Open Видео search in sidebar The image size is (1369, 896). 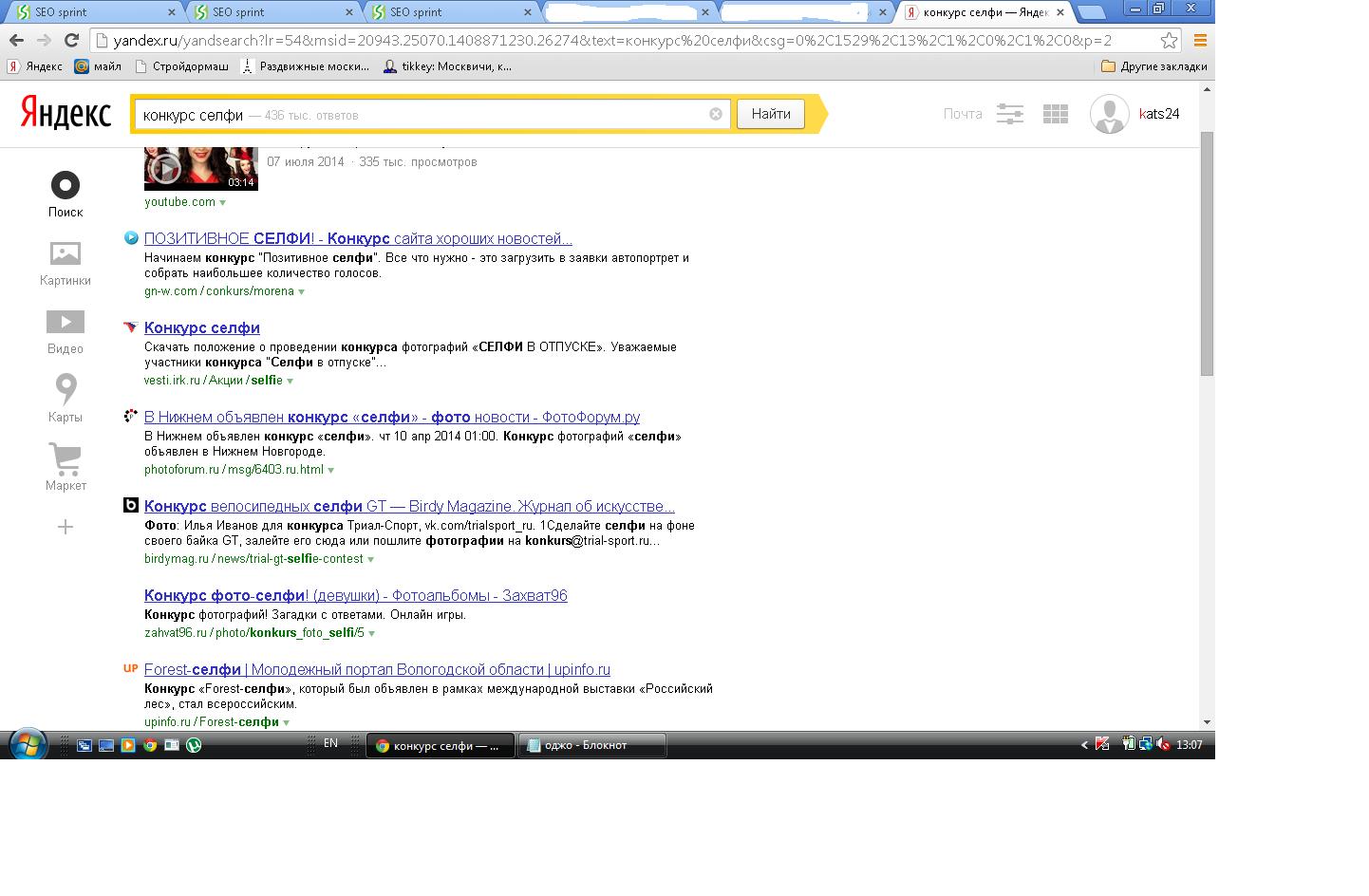coord(66,332)
